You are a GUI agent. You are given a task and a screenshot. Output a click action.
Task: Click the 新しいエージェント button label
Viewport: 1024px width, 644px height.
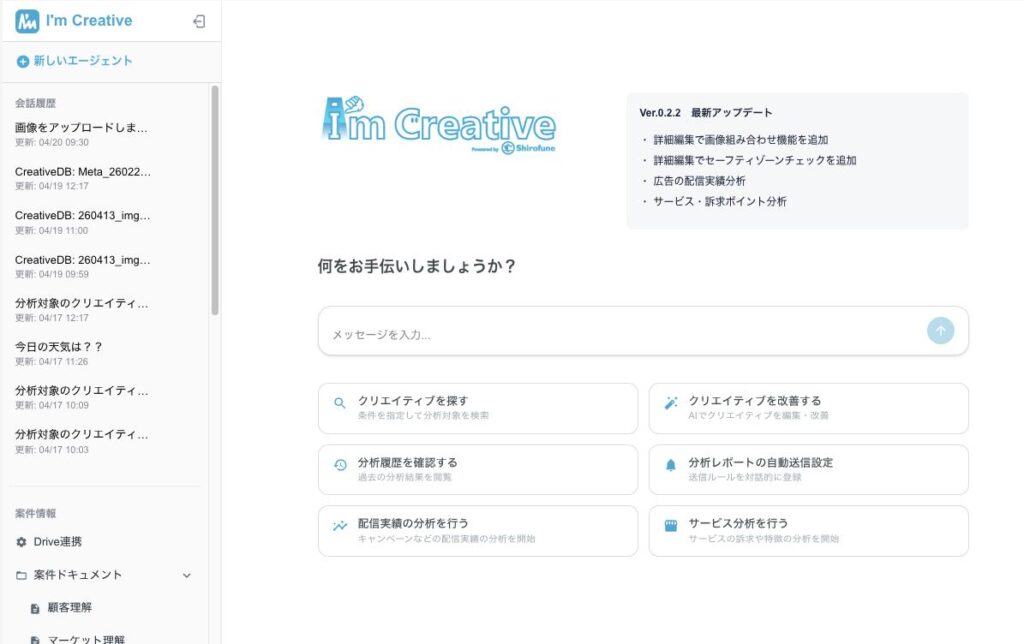[x=83, y=61]
